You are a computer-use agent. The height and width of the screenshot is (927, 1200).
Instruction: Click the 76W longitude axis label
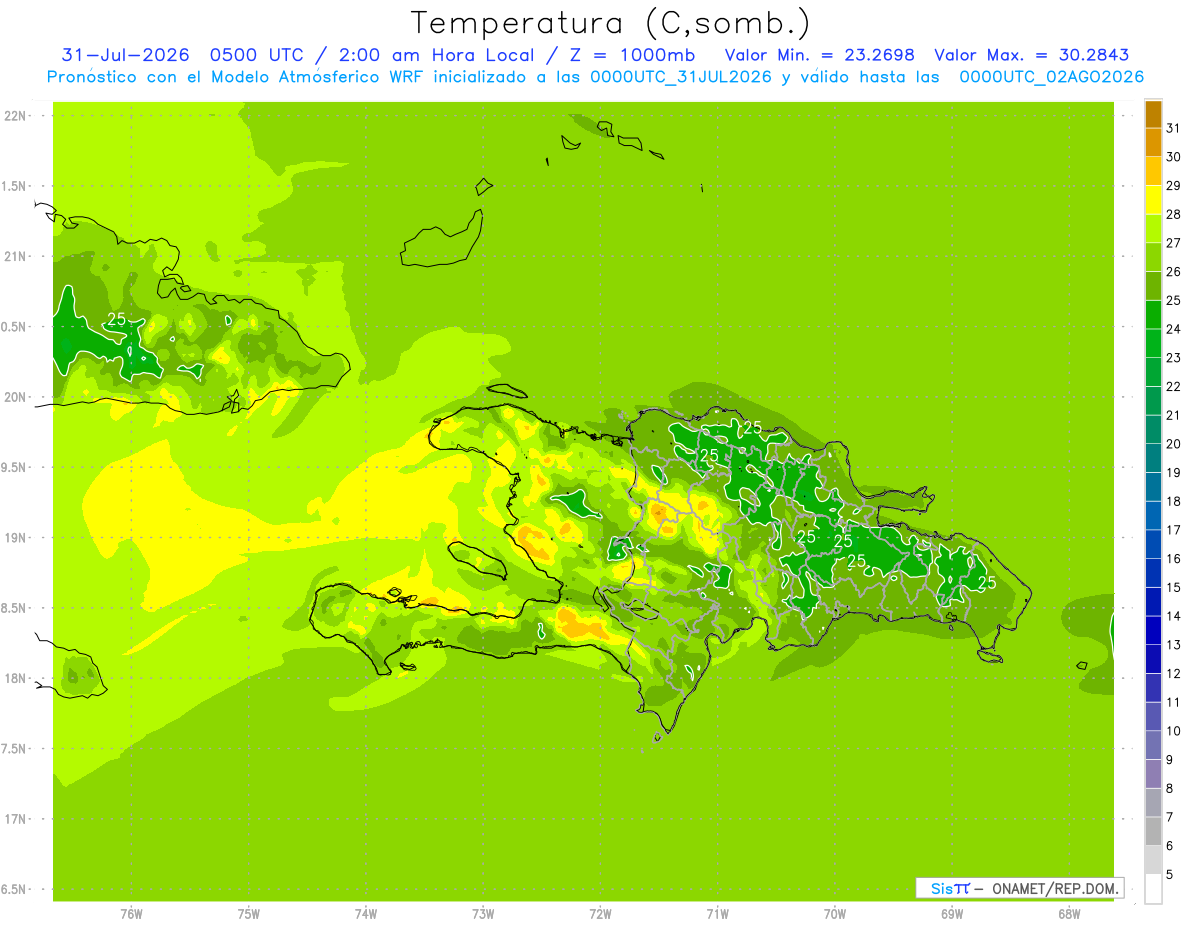[131, 913]
